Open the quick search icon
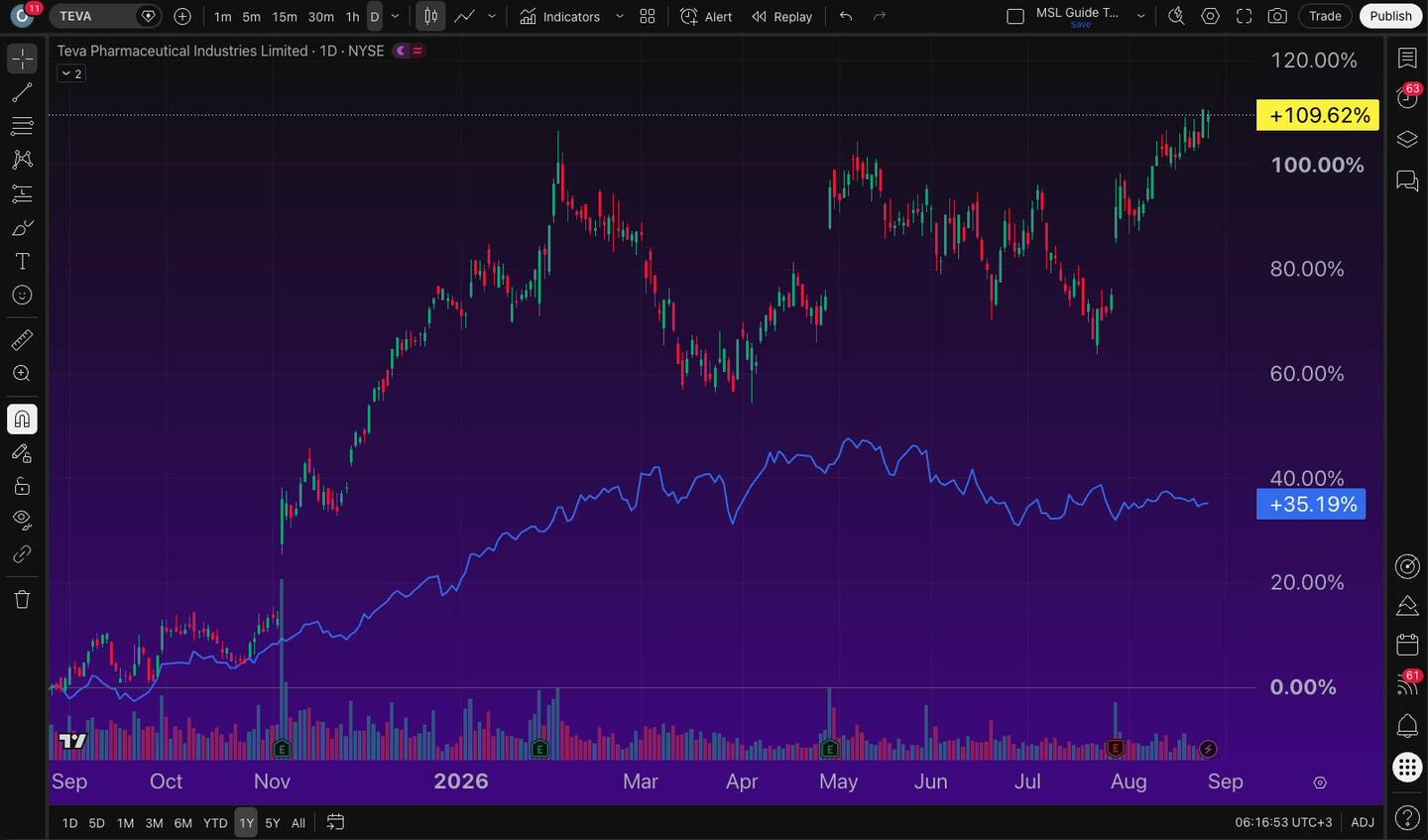Viewport: 1428px width, 840px height. (x=1176, y=16)
